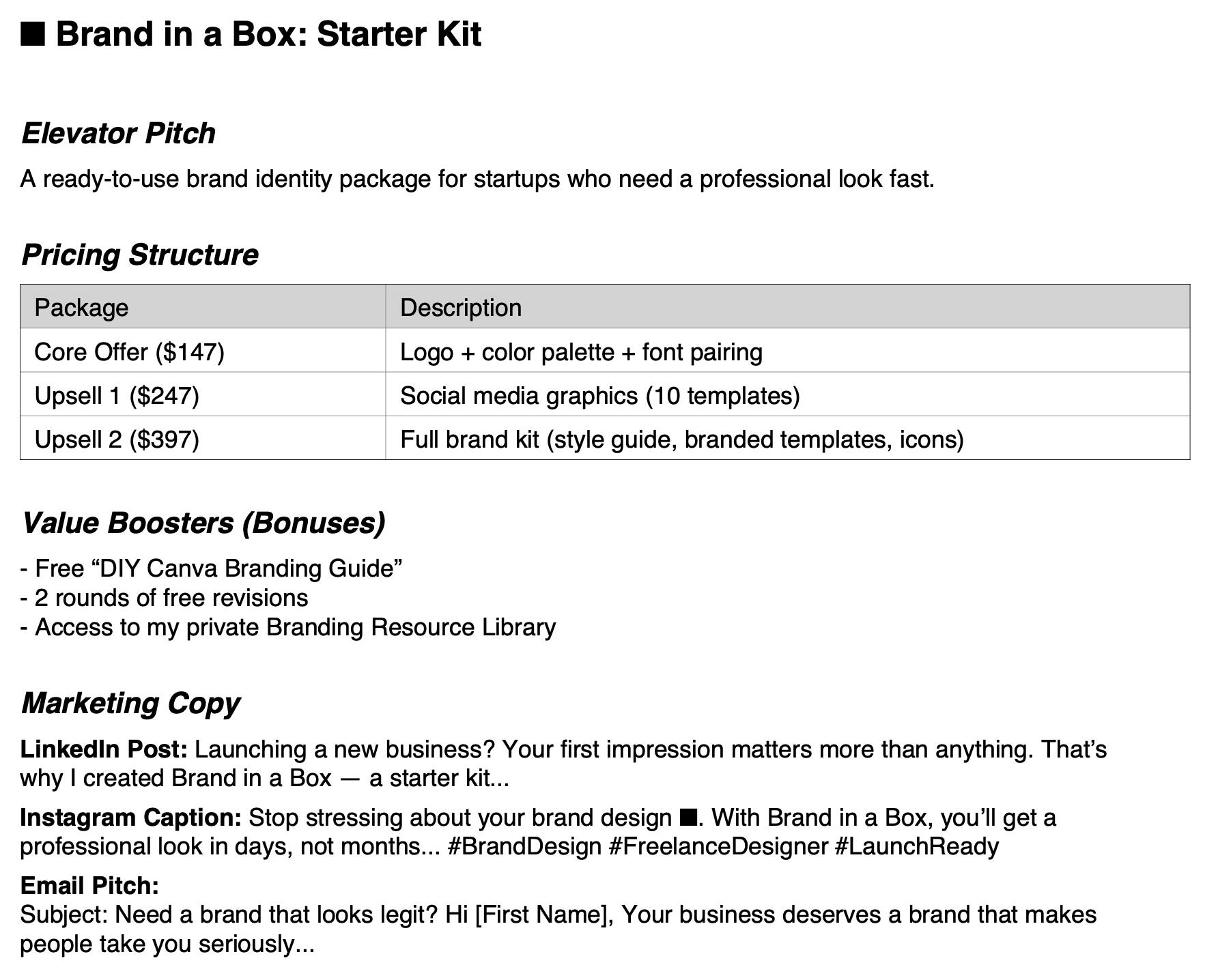The image size is (1218, 980).
Task: Click the black square icon before the title
Action: click(x=33, y=34)
